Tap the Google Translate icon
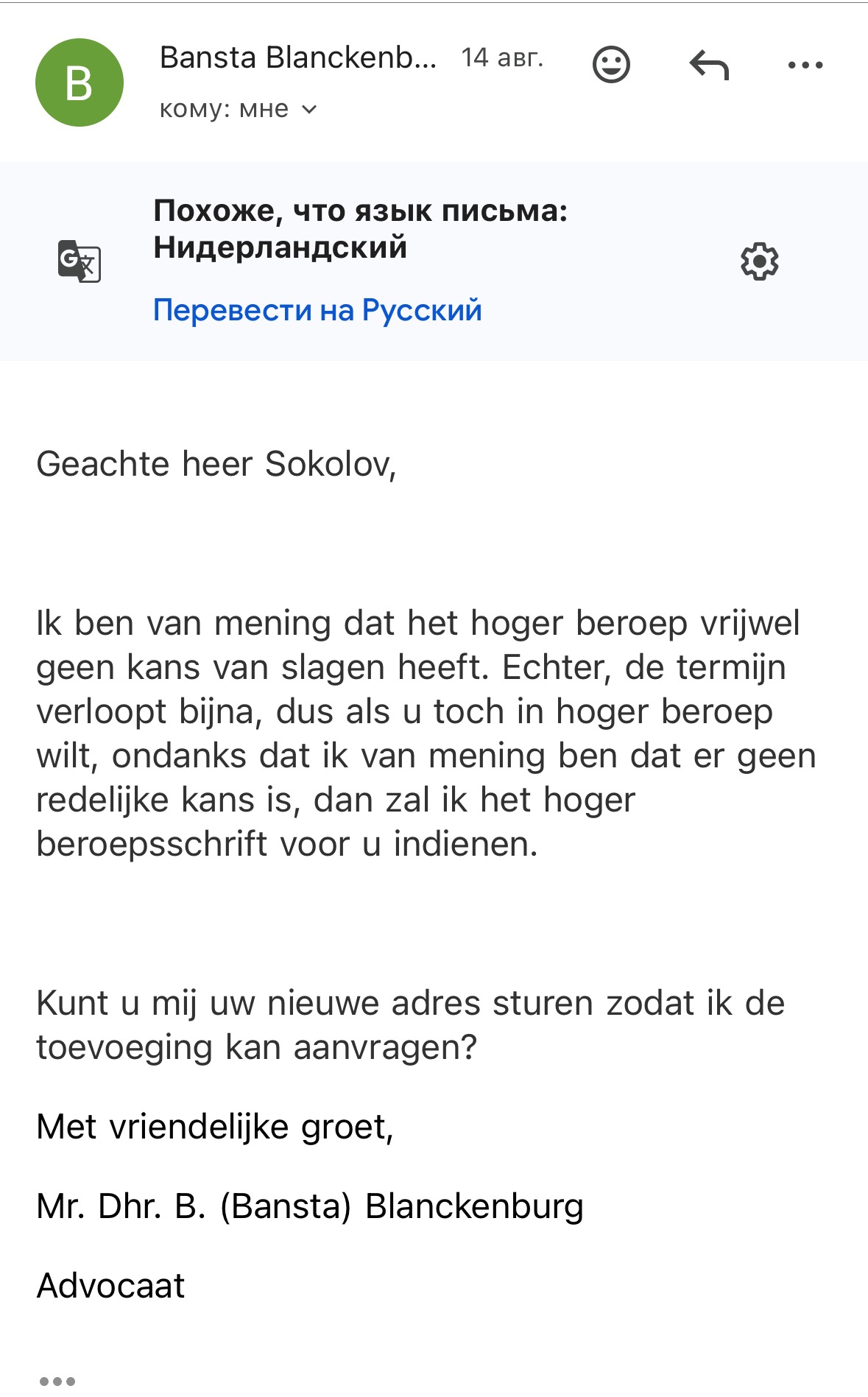This screenshot has width=868, height=1397. [80, 261]
